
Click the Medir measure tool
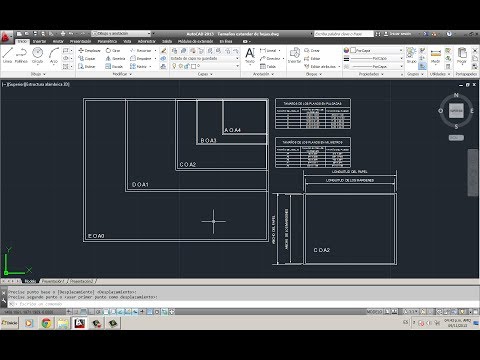(x=435, y=56)
